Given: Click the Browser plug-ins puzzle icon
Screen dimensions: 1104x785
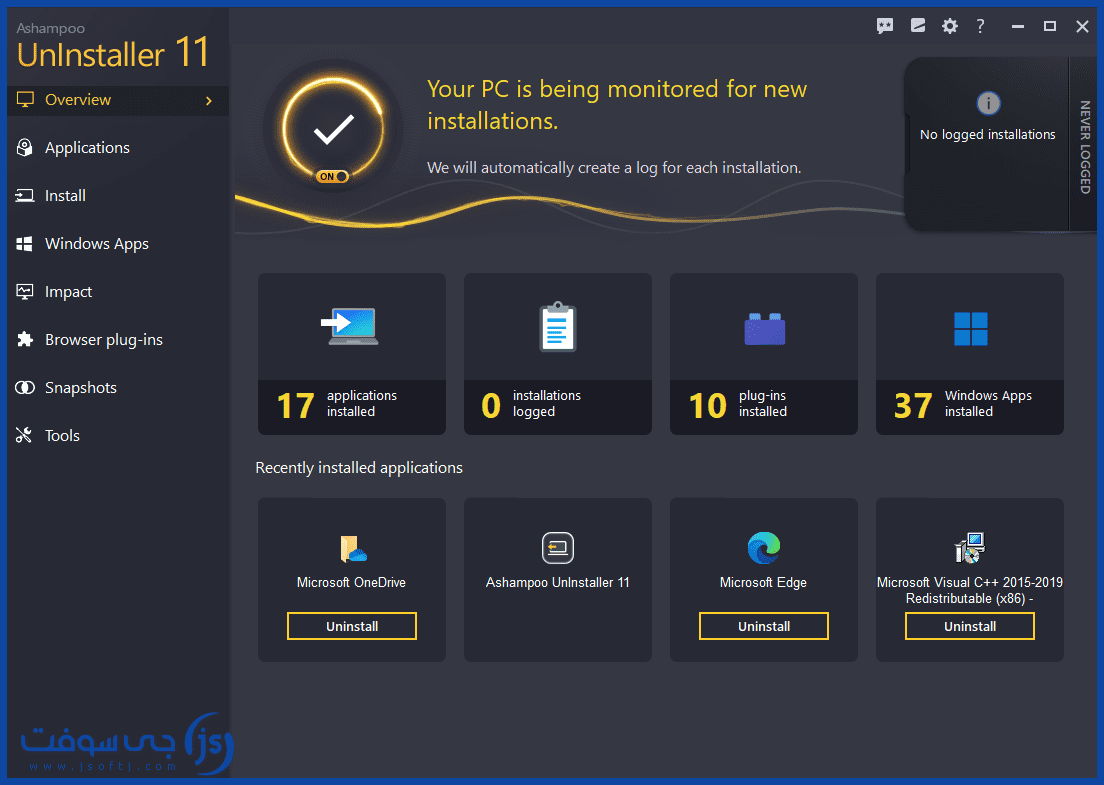Looking at the screenshot, I should (x=25, y=339).
